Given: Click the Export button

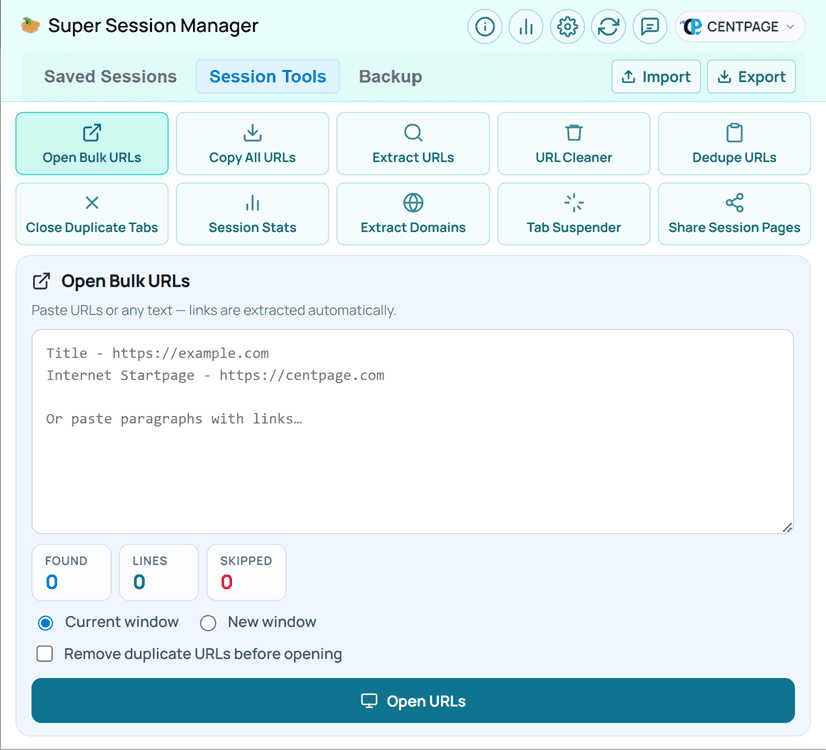Looking at the screenshot, I should (x=751, y=76).
